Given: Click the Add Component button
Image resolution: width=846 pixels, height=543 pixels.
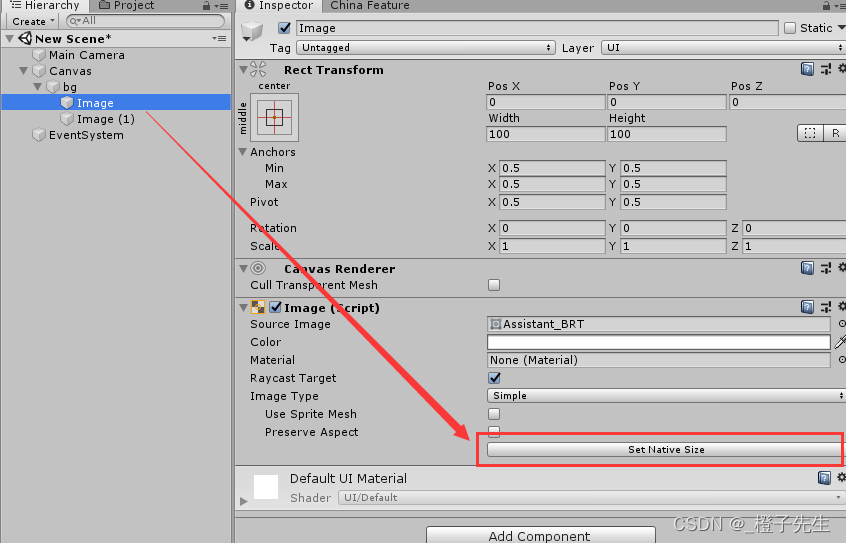Looking at the screenshot, I should tap(540, 535).
